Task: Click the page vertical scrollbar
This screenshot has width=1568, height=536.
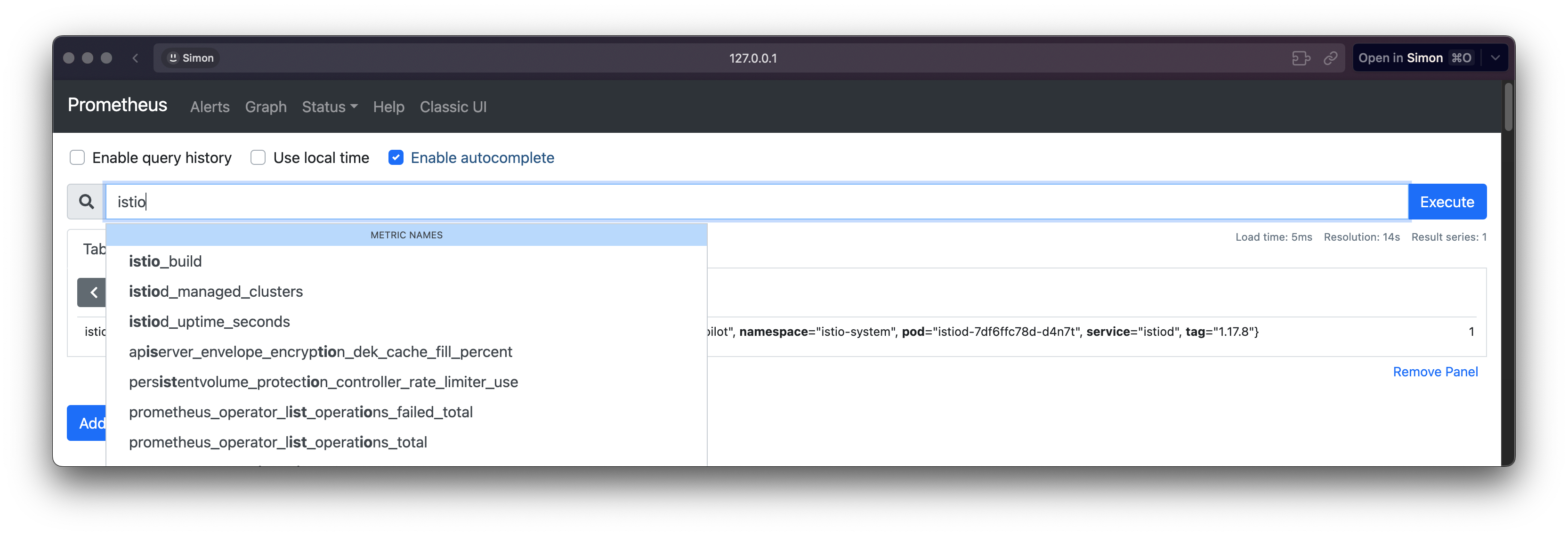Action: pos(1508,107)
